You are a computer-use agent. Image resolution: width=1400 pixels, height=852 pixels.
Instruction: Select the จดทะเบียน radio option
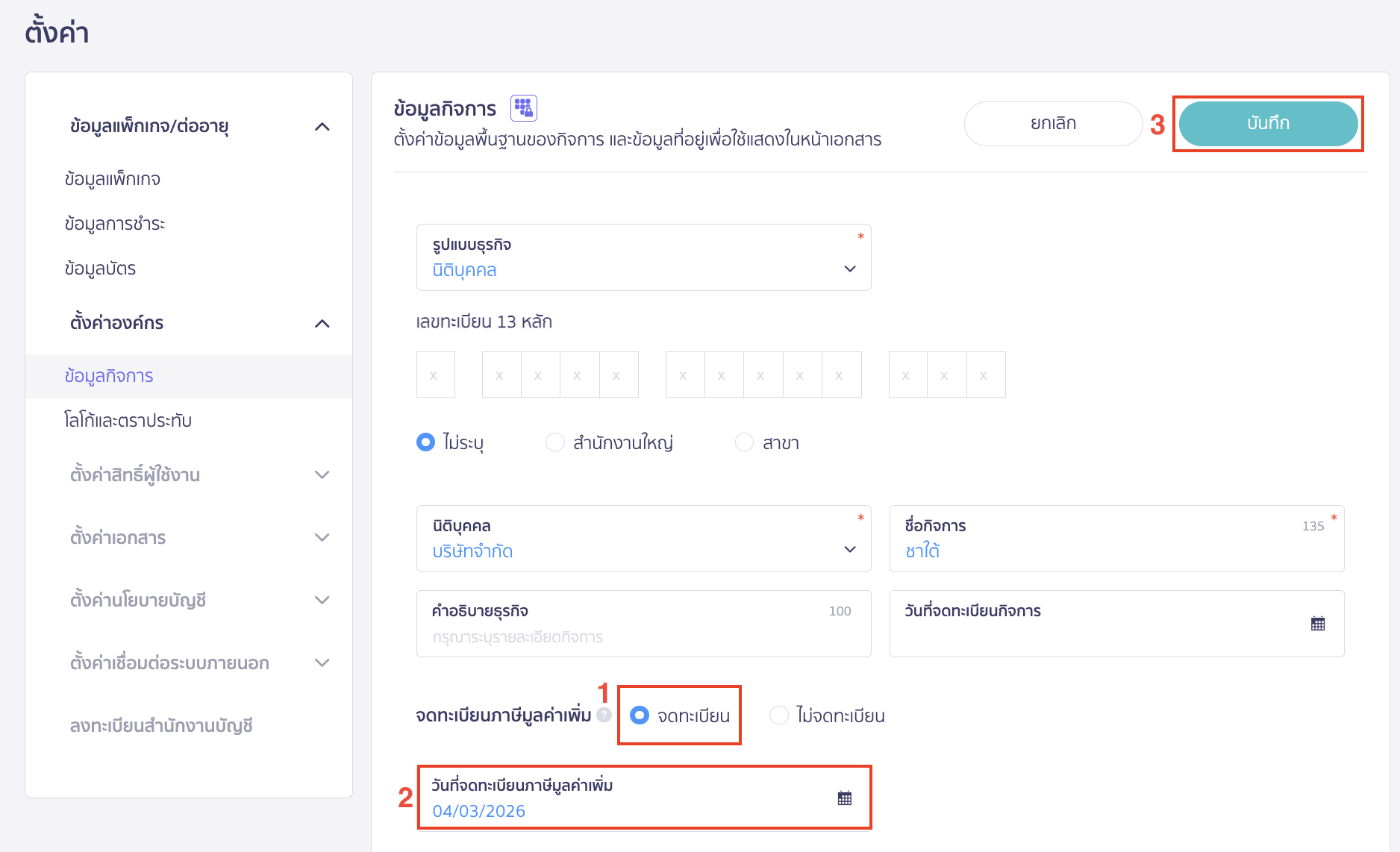click(640, 715)
